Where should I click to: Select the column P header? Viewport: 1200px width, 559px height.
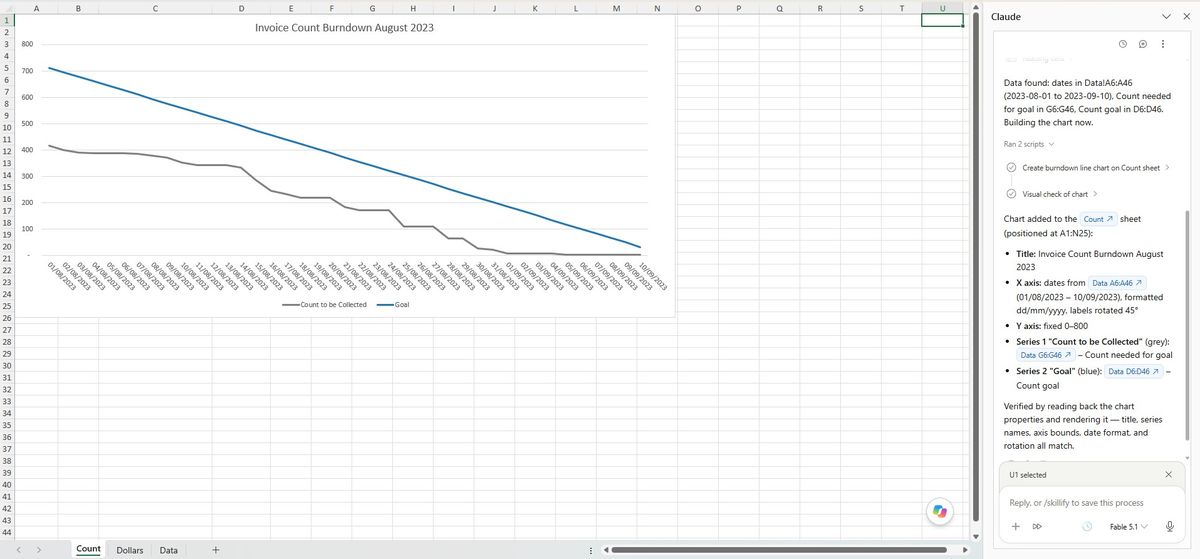pos(738,6)
